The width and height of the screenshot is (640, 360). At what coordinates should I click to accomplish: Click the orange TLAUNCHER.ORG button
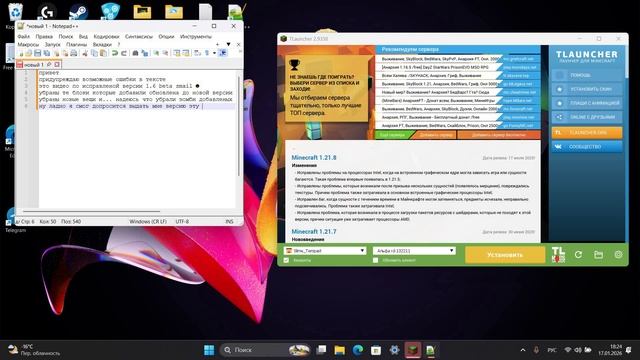tap(587, 133)
